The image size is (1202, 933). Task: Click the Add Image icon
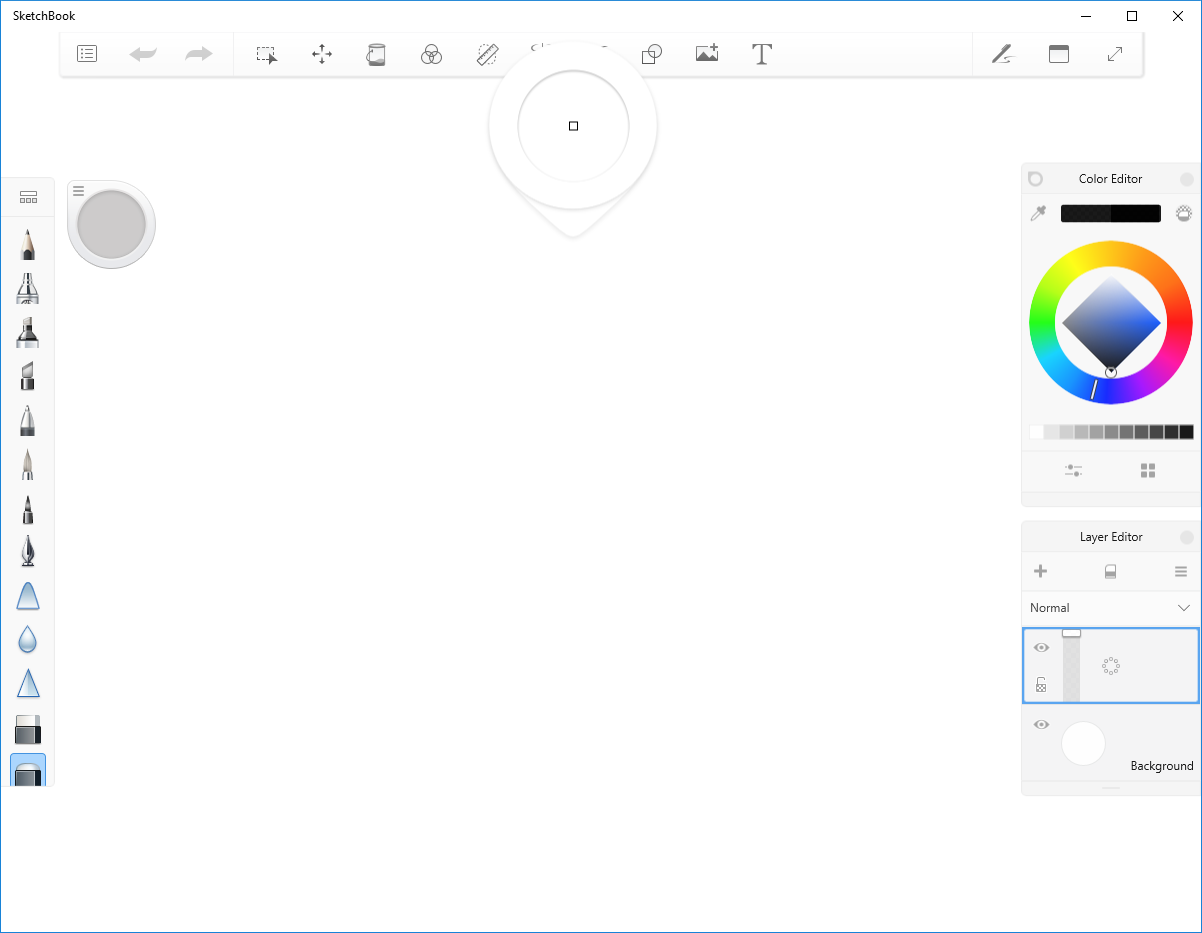pos(707,54)
